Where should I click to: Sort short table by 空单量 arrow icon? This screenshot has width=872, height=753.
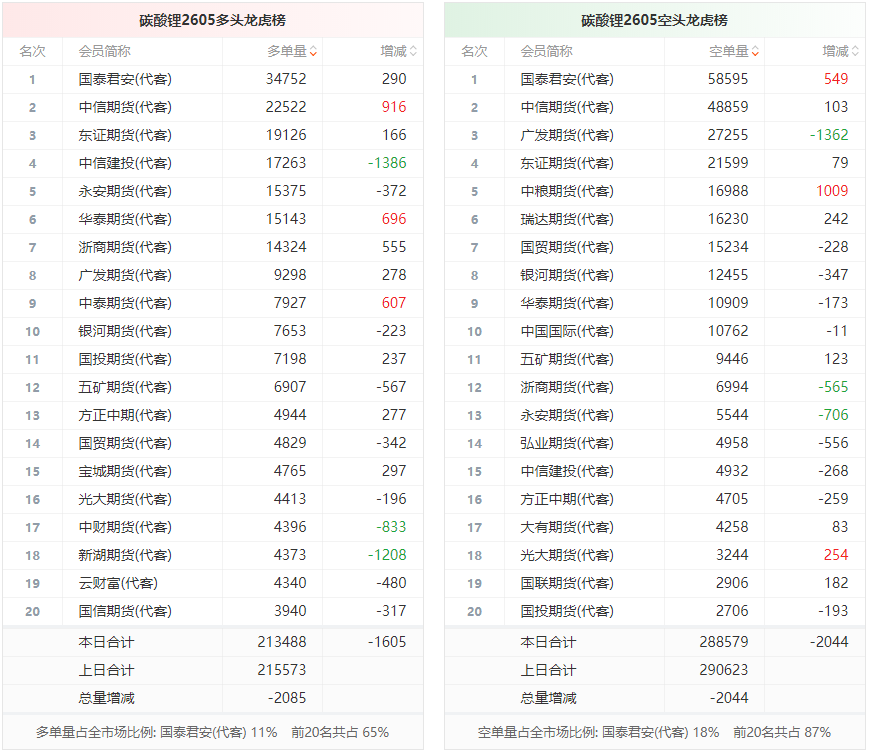point(755,52)
